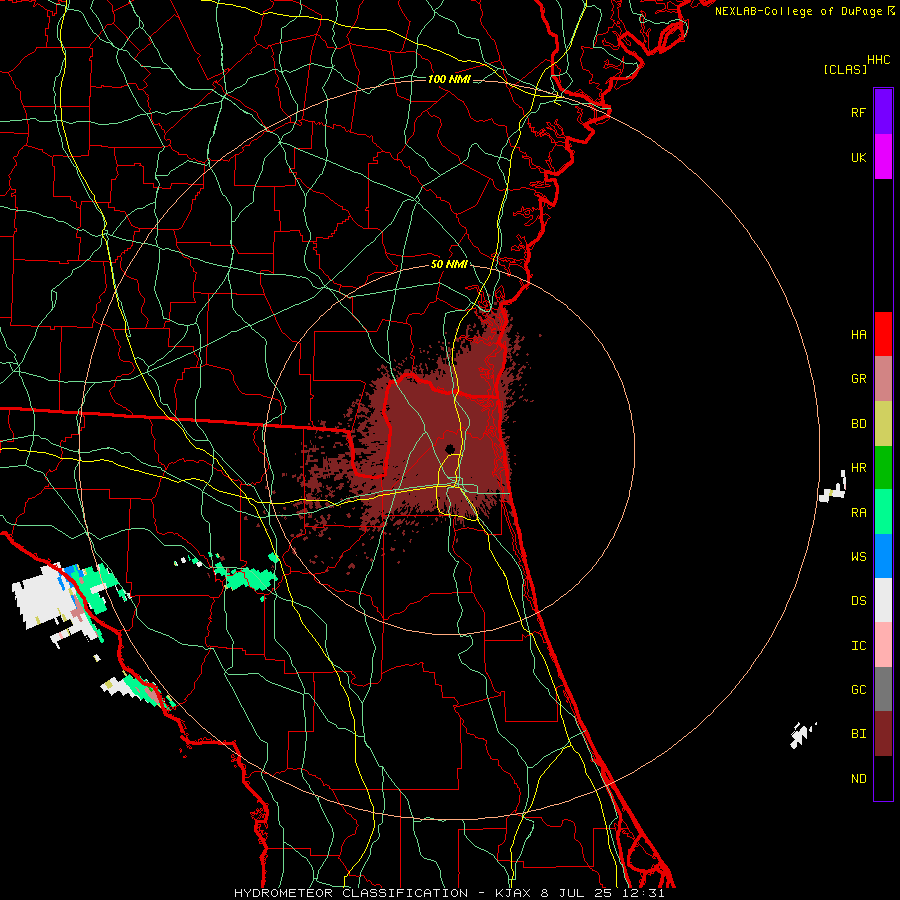Click the GR legend label
The width and height of the screenshot is (900, 900).
(859, 379)
